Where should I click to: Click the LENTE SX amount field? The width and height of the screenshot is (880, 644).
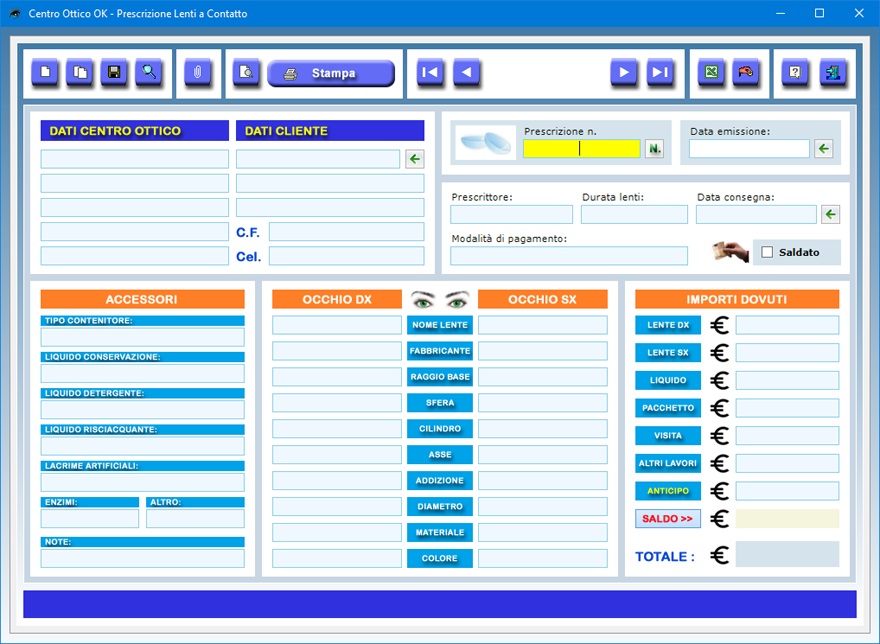click(x=787, y=353)
